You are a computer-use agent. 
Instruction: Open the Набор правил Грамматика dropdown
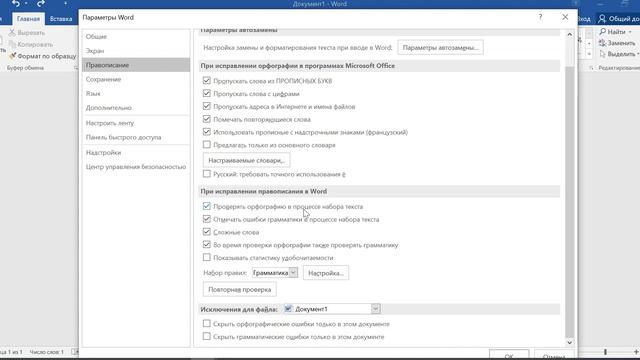pyautogui.click(x=293, y=273)
